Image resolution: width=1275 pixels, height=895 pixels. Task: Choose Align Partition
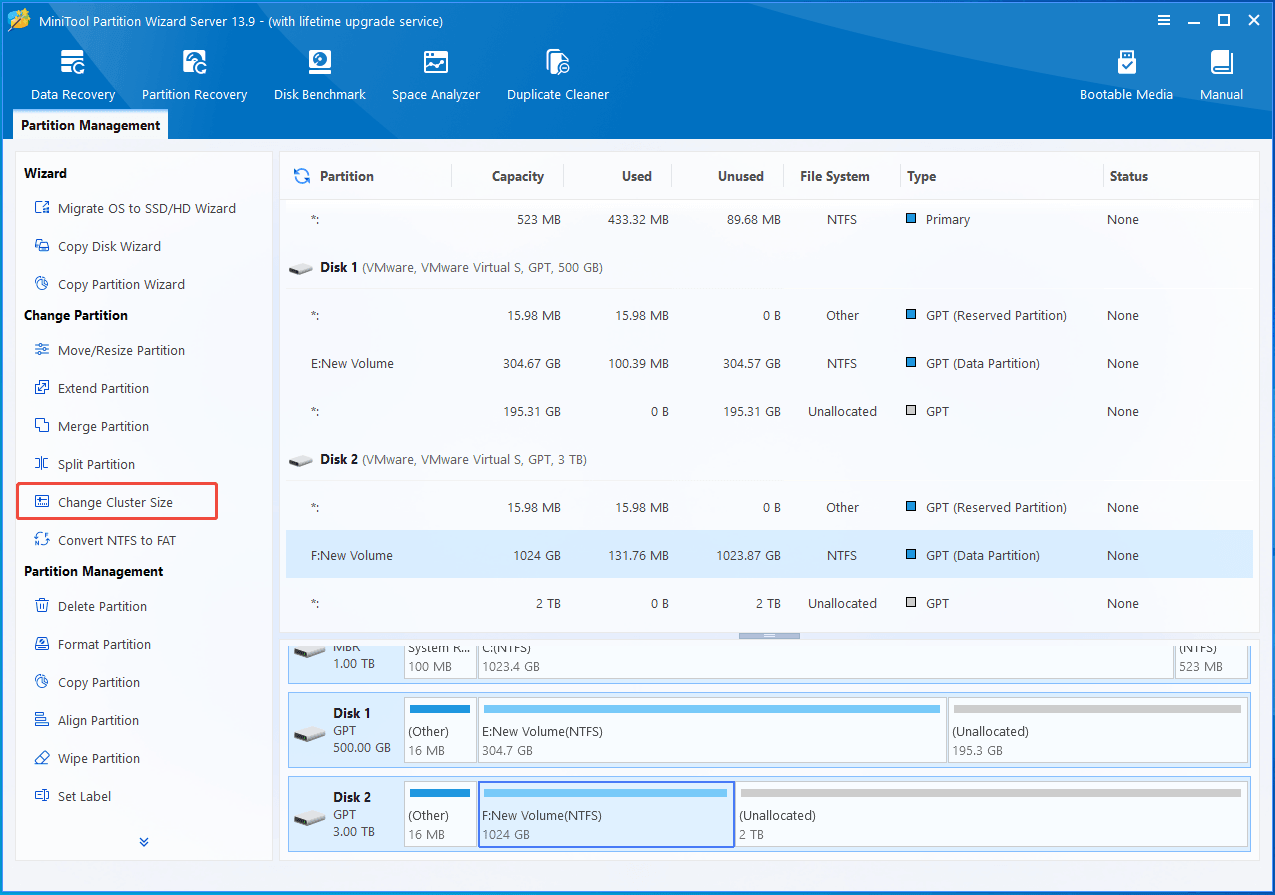tap(86, 720)
